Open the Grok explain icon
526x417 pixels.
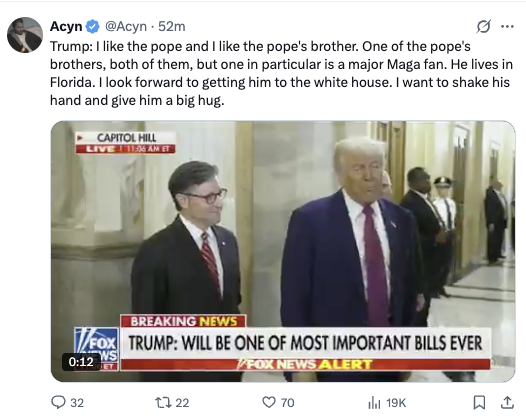coord(483,27)
